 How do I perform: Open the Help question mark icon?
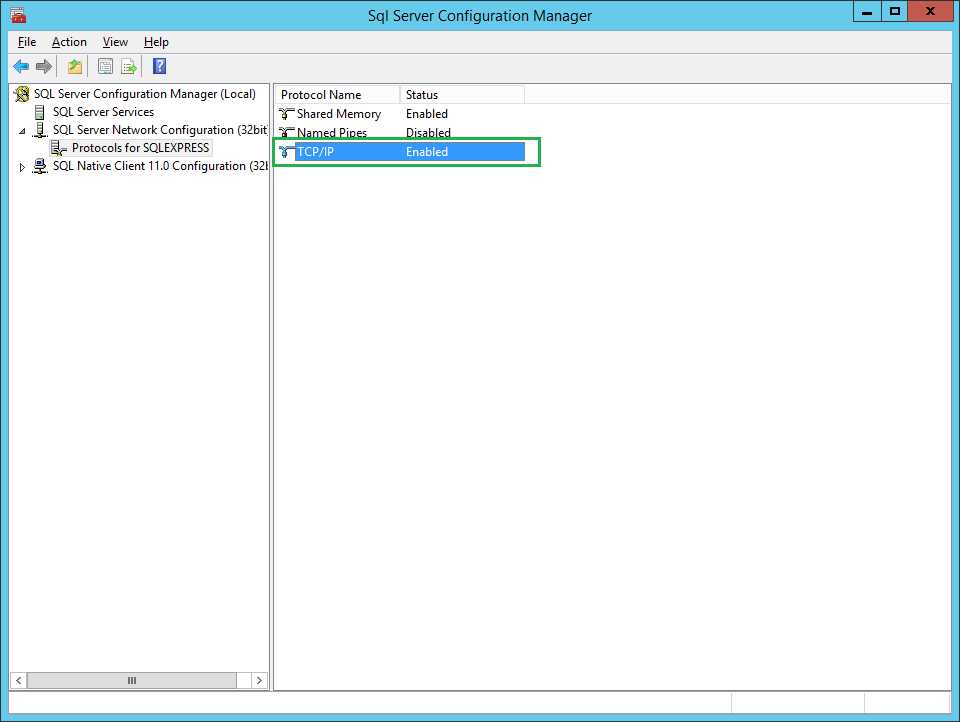pos(159,66)
